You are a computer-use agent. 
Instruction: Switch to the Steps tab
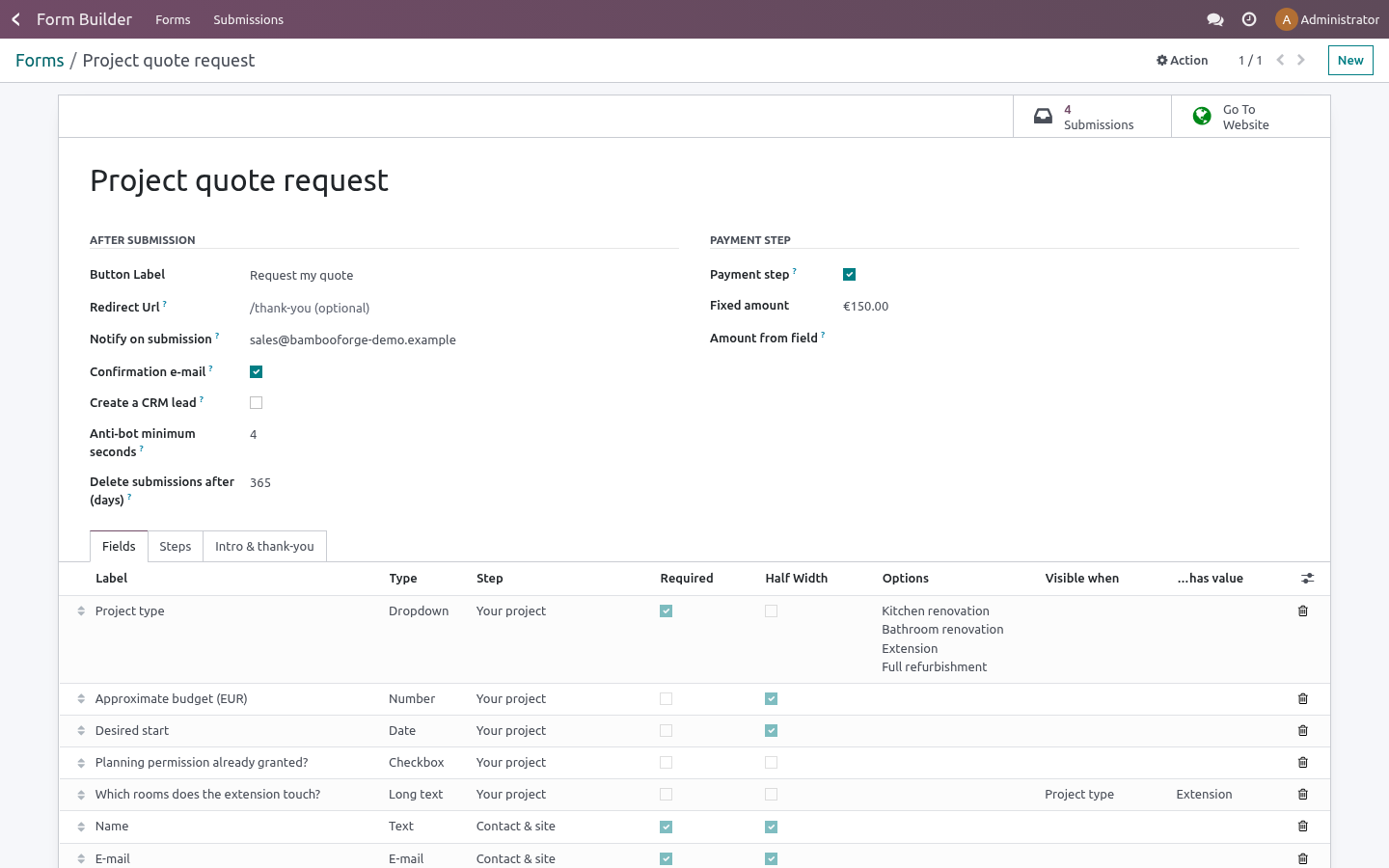[176, 547]
